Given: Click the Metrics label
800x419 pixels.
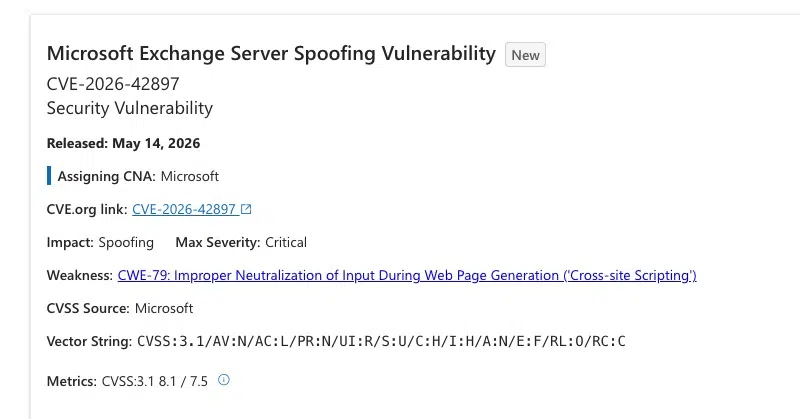Looking at the screenshot, I should tap(71, 381).
